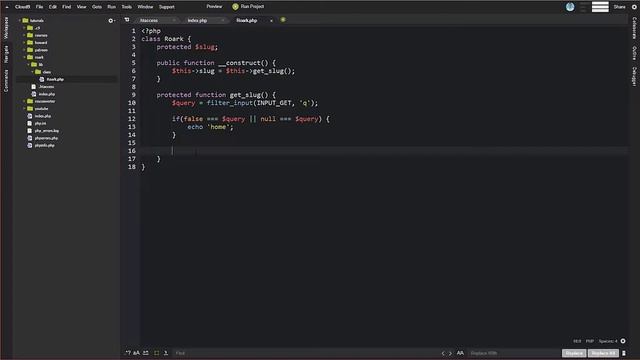Click the phpinfo.php file icon
Image resolution: width=640 pixels, height=360 pixels.
tap(30, 145)
